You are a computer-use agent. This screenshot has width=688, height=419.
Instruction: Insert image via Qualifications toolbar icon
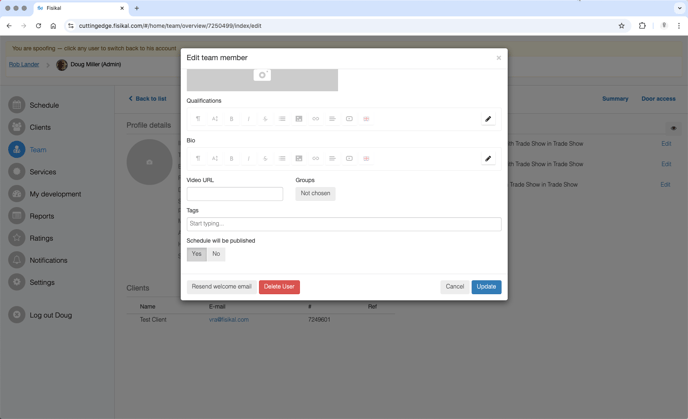[x=299, y=119]
